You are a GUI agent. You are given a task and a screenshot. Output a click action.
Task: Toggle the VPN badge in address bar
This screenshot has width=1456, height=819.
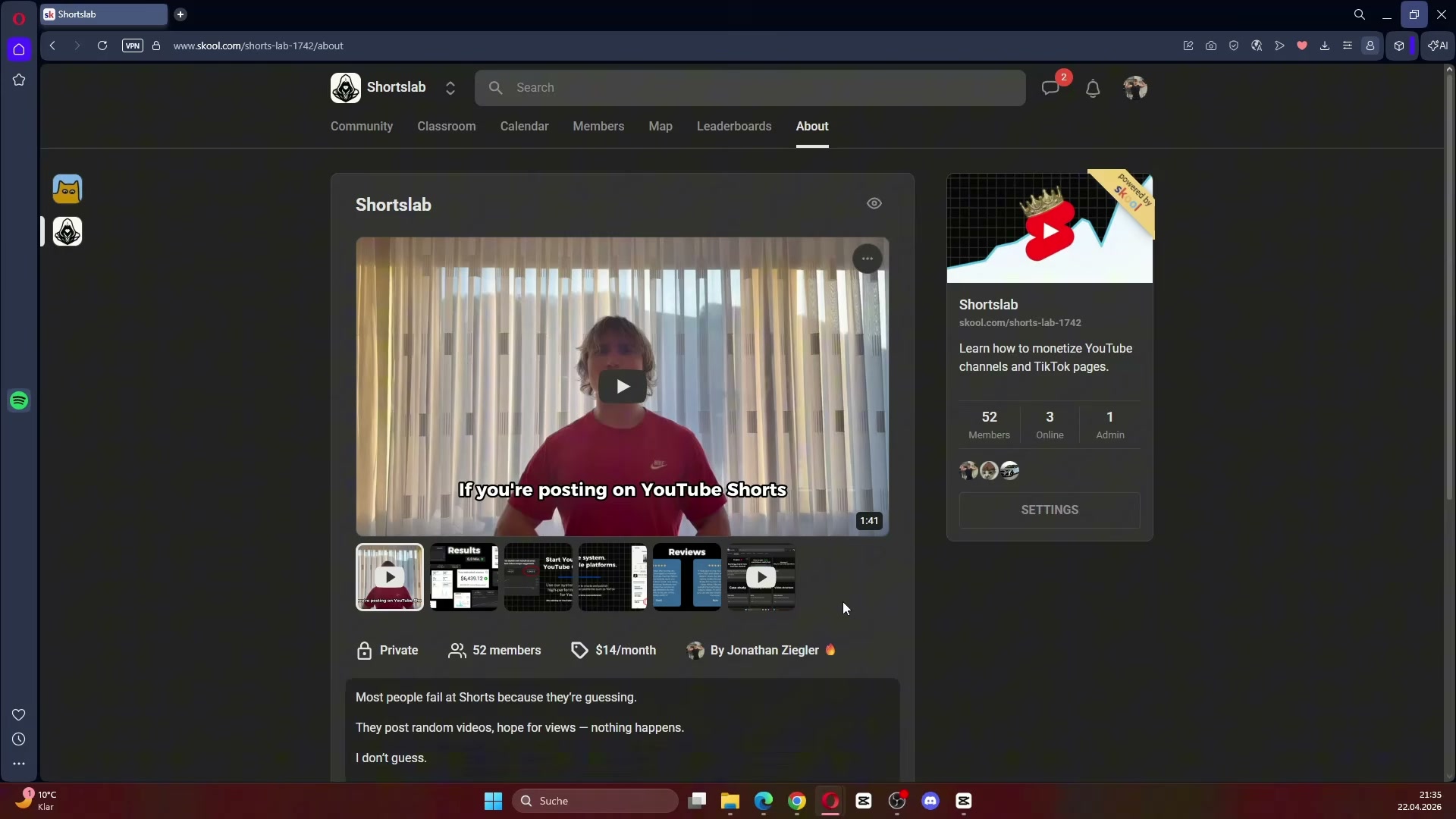pos(133,45)
